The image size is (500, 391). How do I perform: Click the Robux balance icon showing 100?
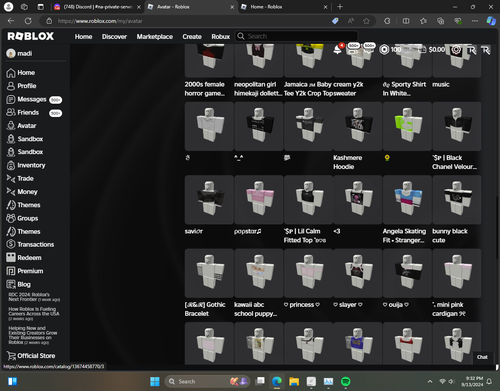384,50
